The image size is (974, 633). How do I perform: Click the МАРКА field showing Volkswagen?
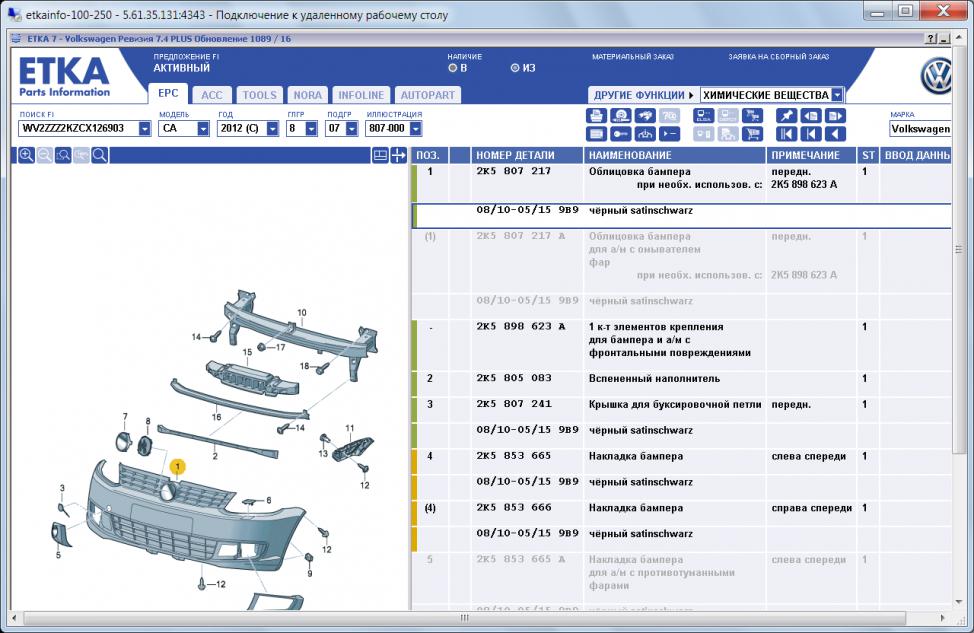921,129
